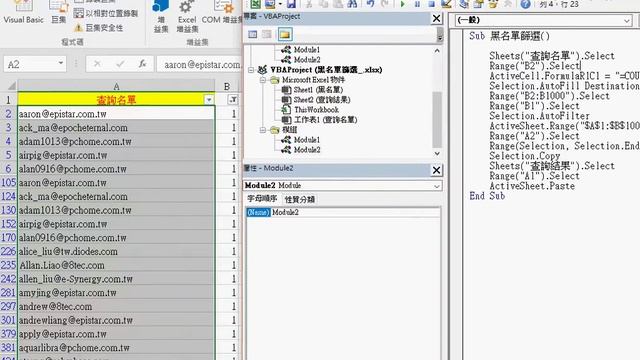Click the Reset stop toolbar icon
640x360 pixels.
431,4
